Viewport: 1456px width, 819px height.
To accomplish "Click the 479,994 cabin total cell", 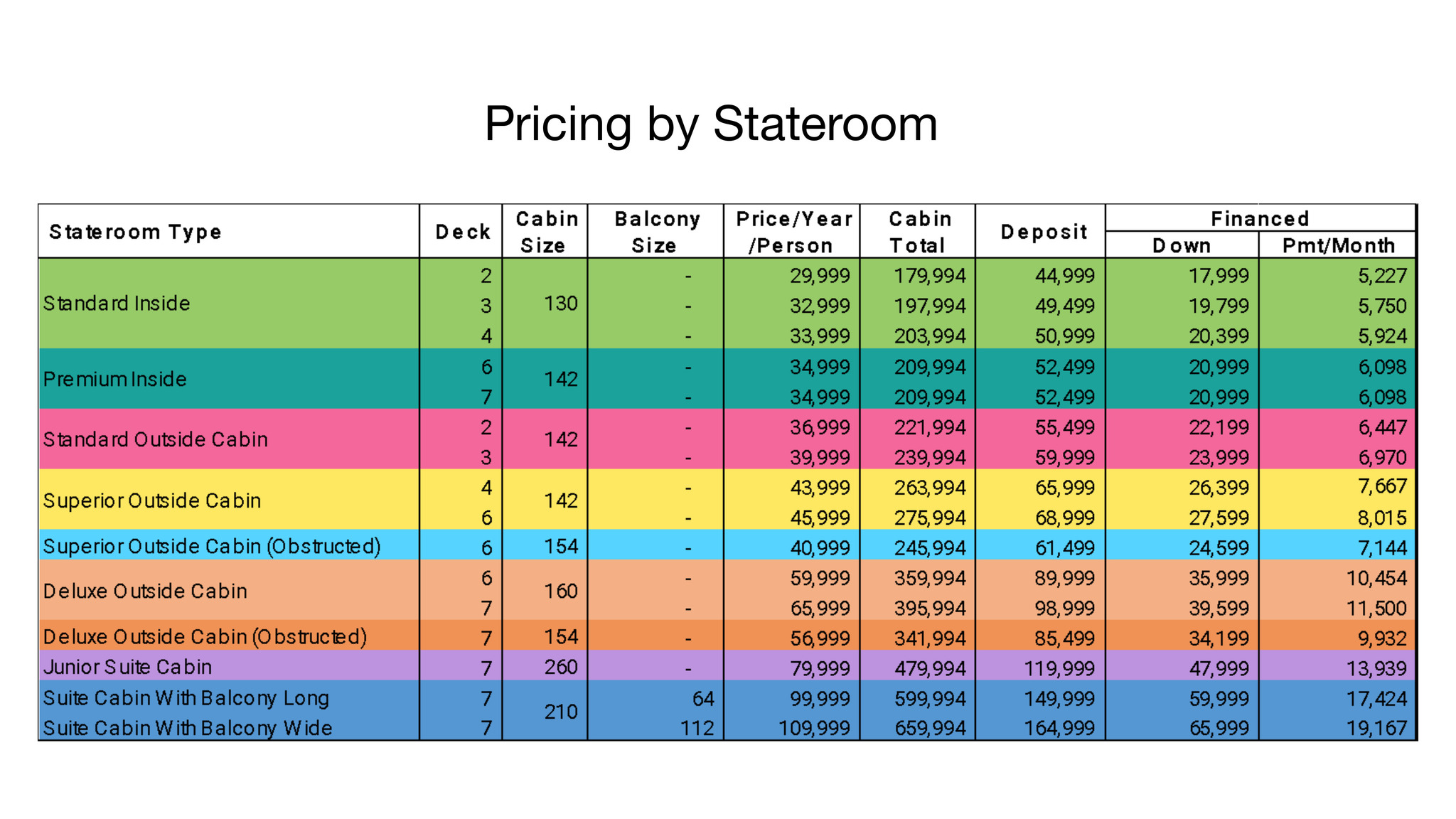I will 930,668.
